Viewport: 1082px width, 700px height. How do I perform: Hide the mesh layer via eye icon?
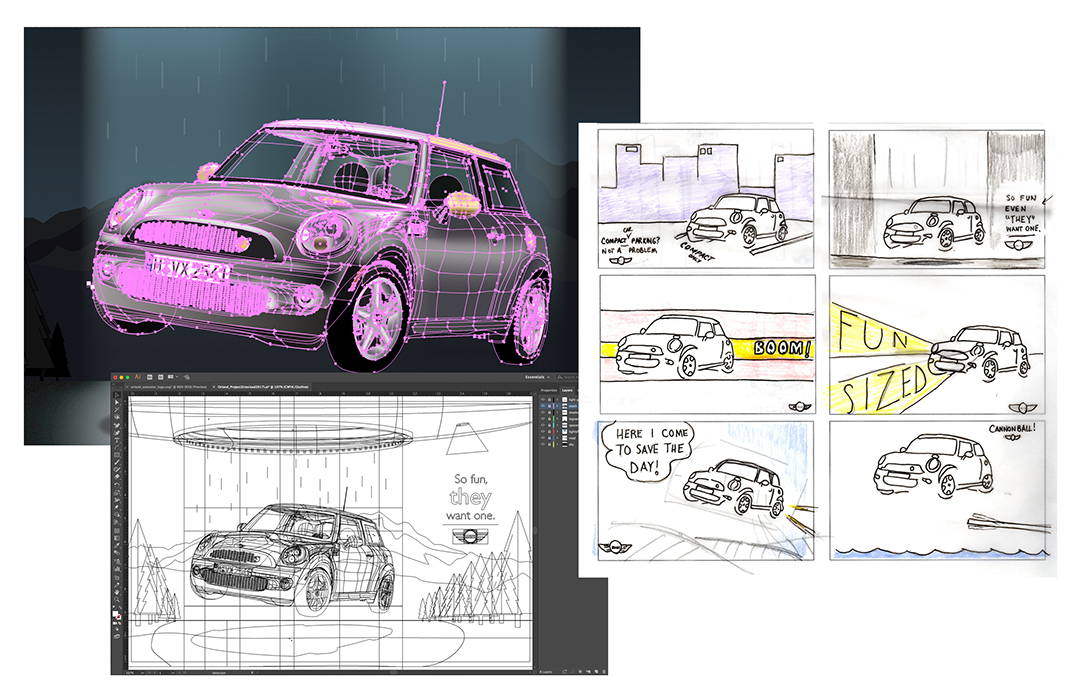point(543,406)
